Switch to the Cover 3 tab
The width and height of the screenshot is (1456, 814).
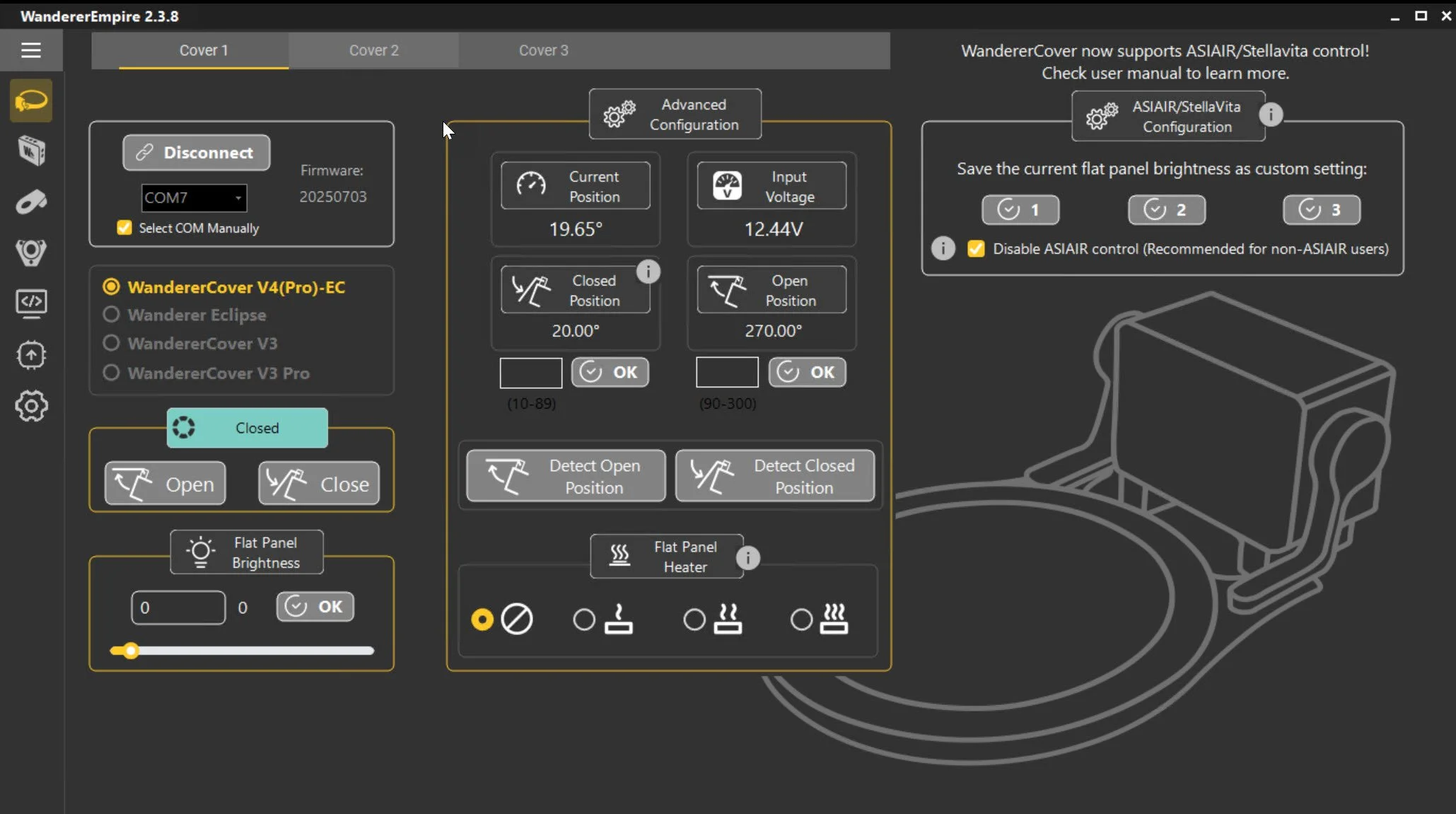[543, 50]
